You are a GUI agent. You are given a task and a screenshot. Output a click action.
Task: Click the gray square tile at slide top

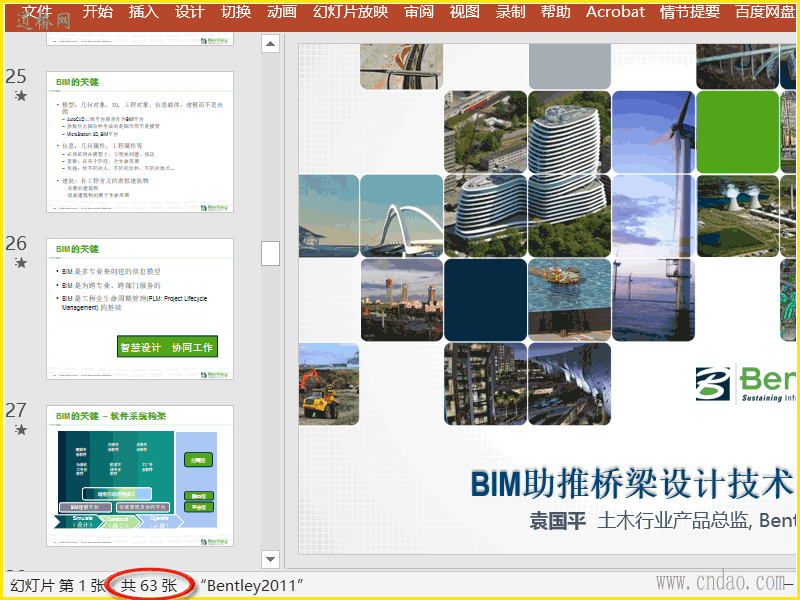tap(569, 66)
